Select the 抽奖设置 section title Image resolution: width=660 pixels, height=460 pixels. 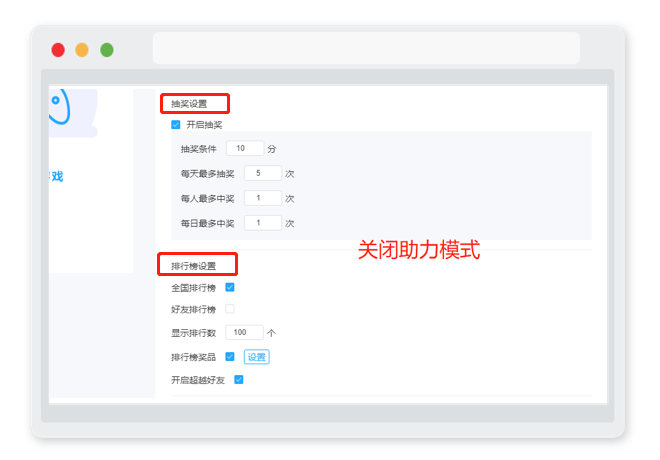[x=189, y=104]
